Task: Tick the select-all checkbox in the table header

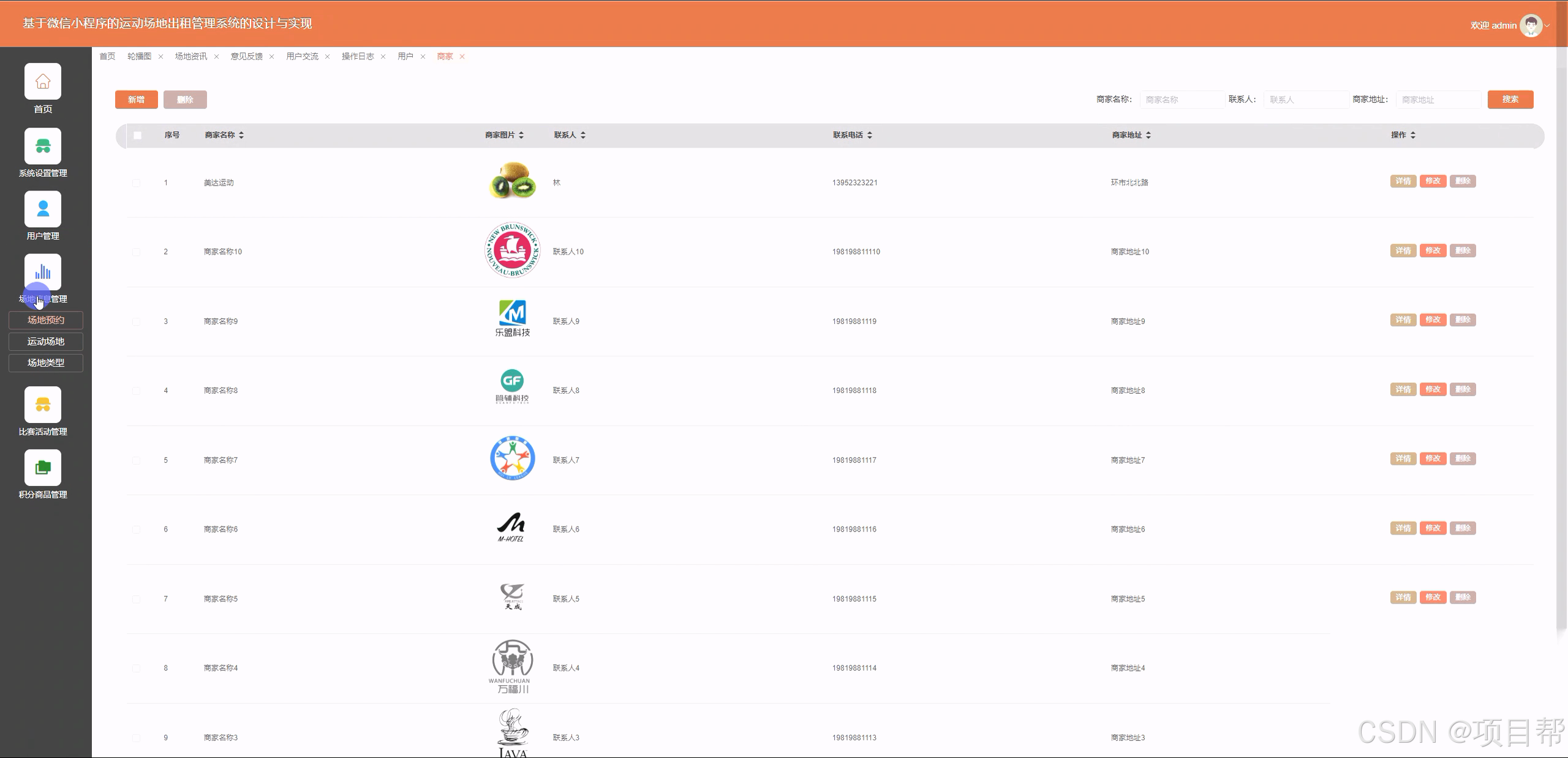Action: [x=137, y=135]
